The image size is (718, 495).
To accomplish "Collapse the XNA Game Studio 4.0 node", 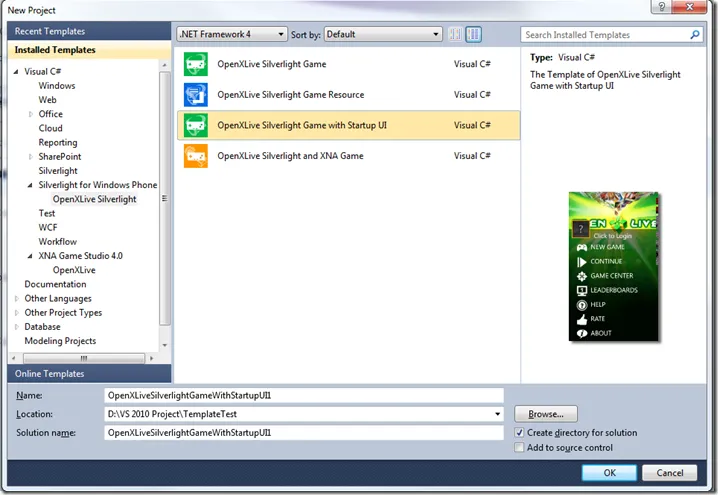I will 30,256.
